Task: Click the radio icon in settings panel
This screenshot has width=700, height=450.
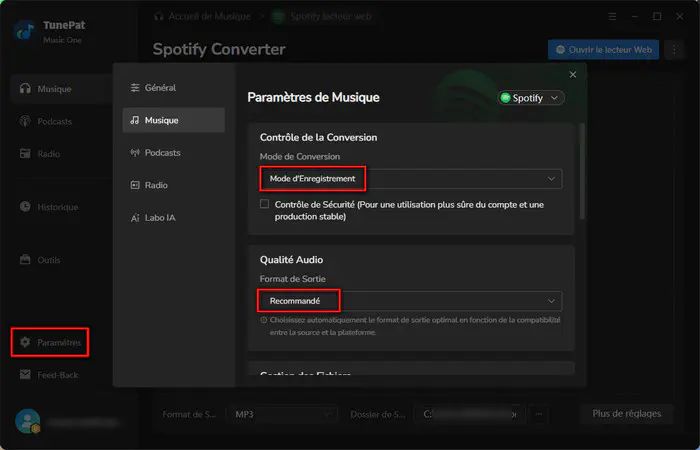Action: [135, 185]
